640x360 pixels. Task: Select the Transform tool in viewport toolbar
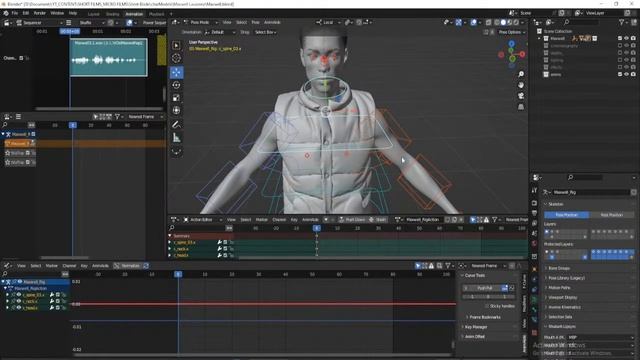(176, 110)
